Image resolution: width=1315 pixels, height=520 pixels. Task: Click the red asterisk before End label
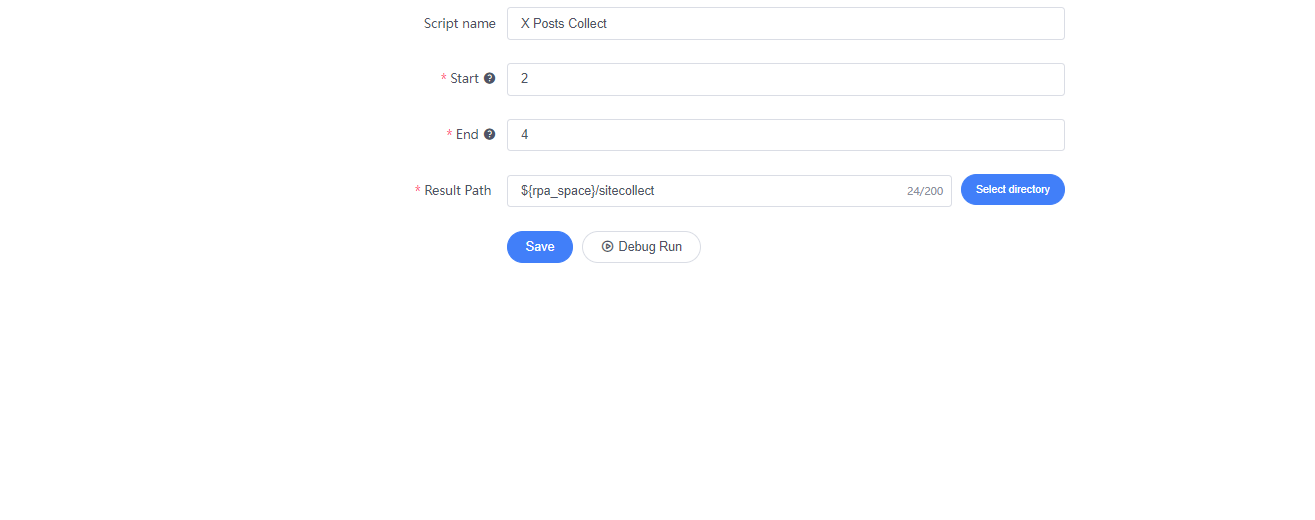pyautogui.click(x=449, y=135)
